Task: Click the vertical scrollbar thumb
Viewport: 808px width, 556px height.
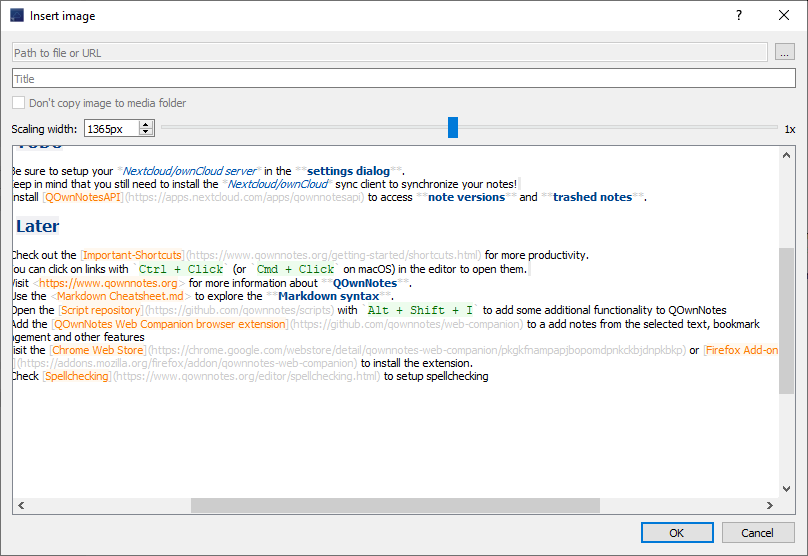Action: pyautogui.click(x=786, y=321)
